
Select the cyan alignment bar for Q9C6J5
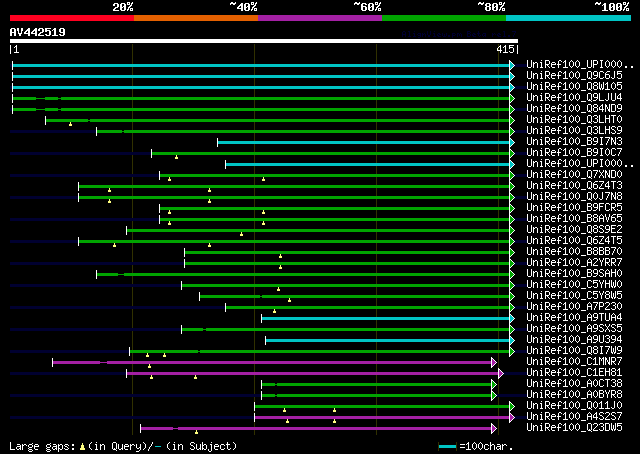[x=261, y=76]
